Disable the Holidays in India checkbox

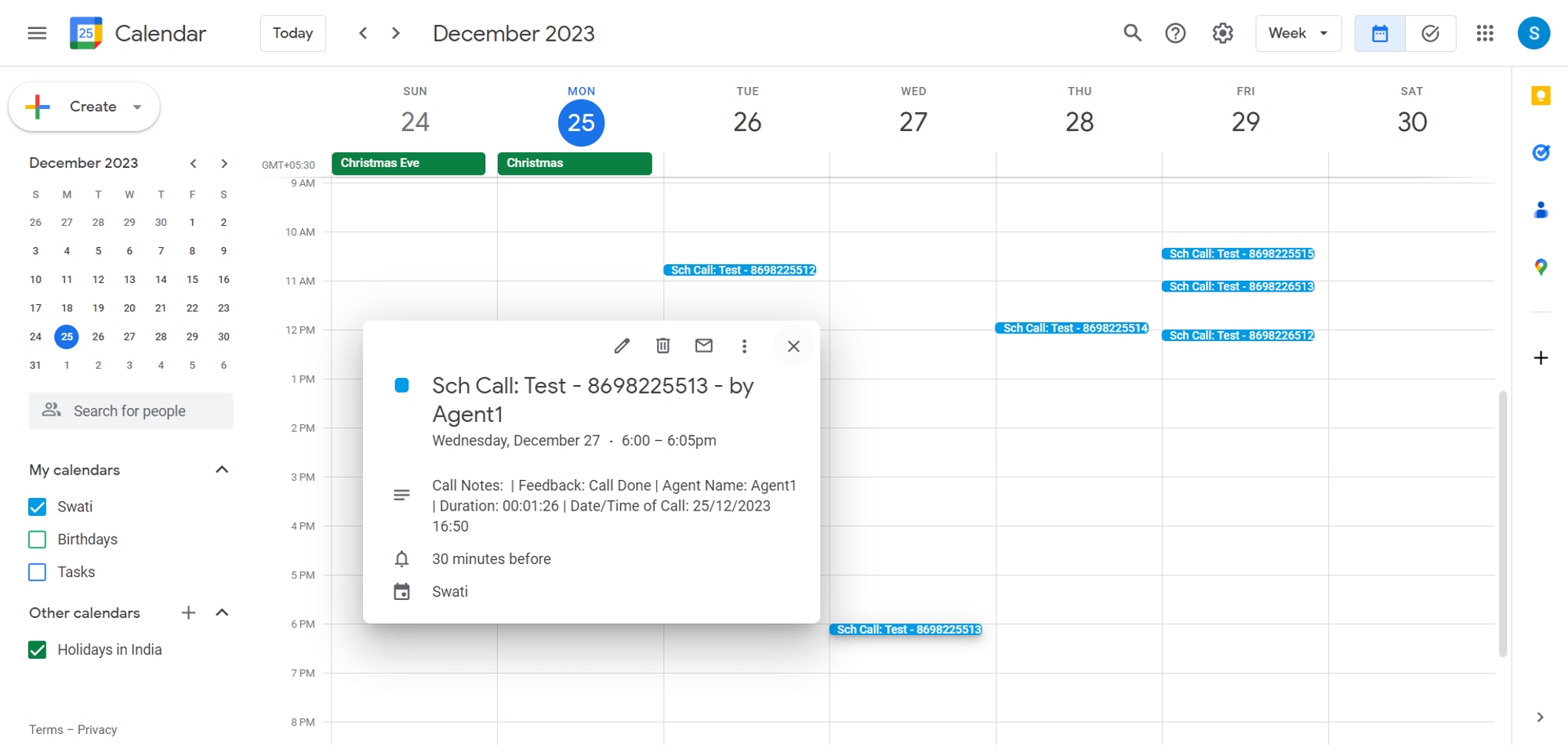tap(38, 649)
